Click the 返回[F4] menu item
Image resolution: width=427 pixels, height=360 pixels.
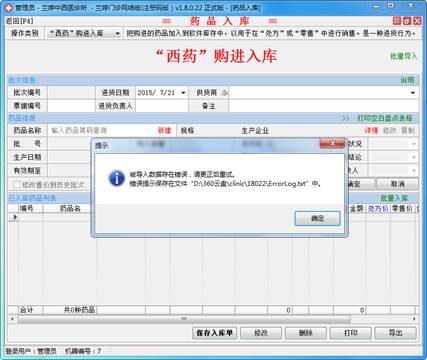tap(19, 21)
